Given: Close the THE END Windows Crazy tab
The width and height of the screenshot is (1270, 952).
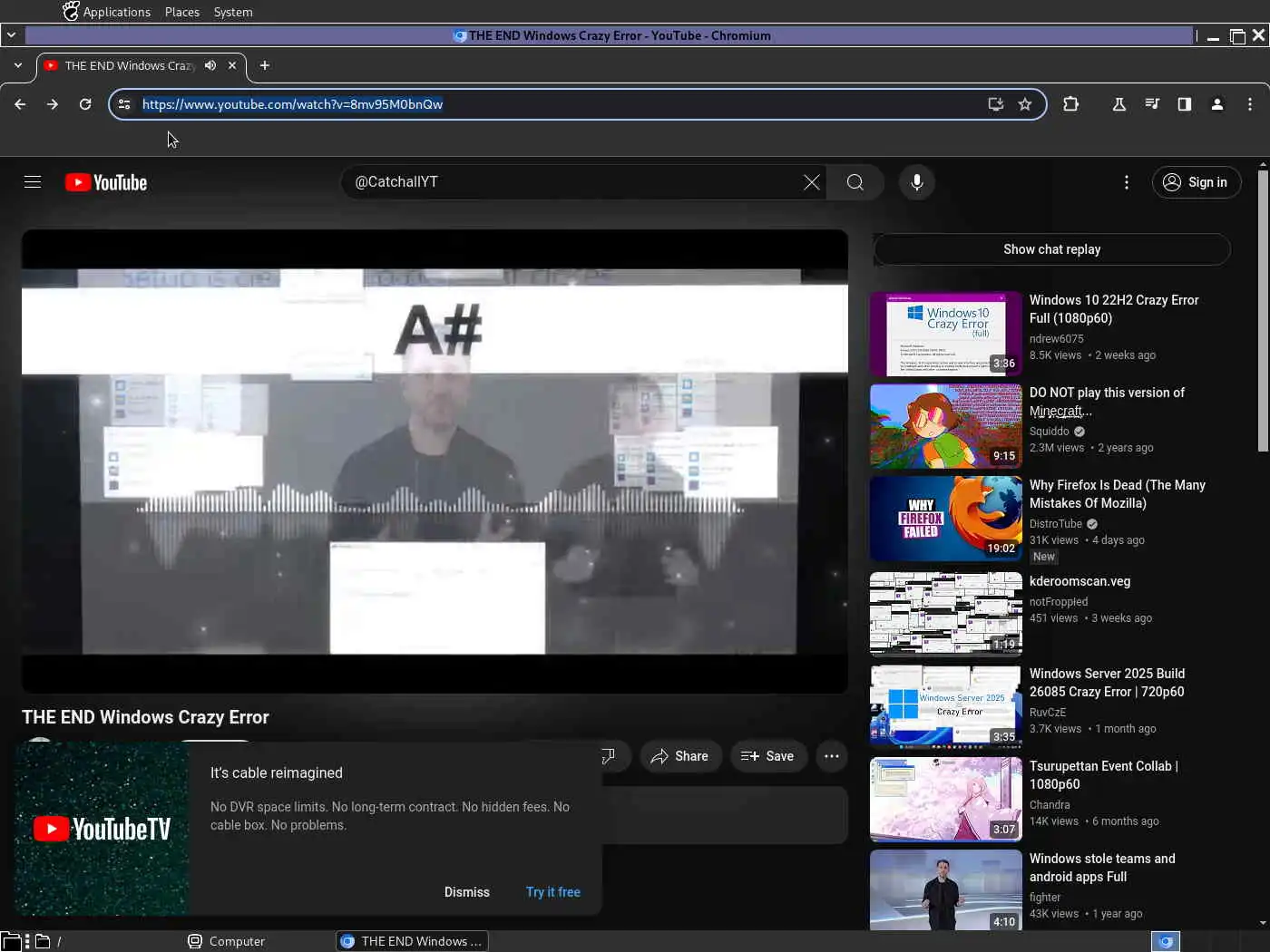Looking at the screenshot, I should (232, 65).
